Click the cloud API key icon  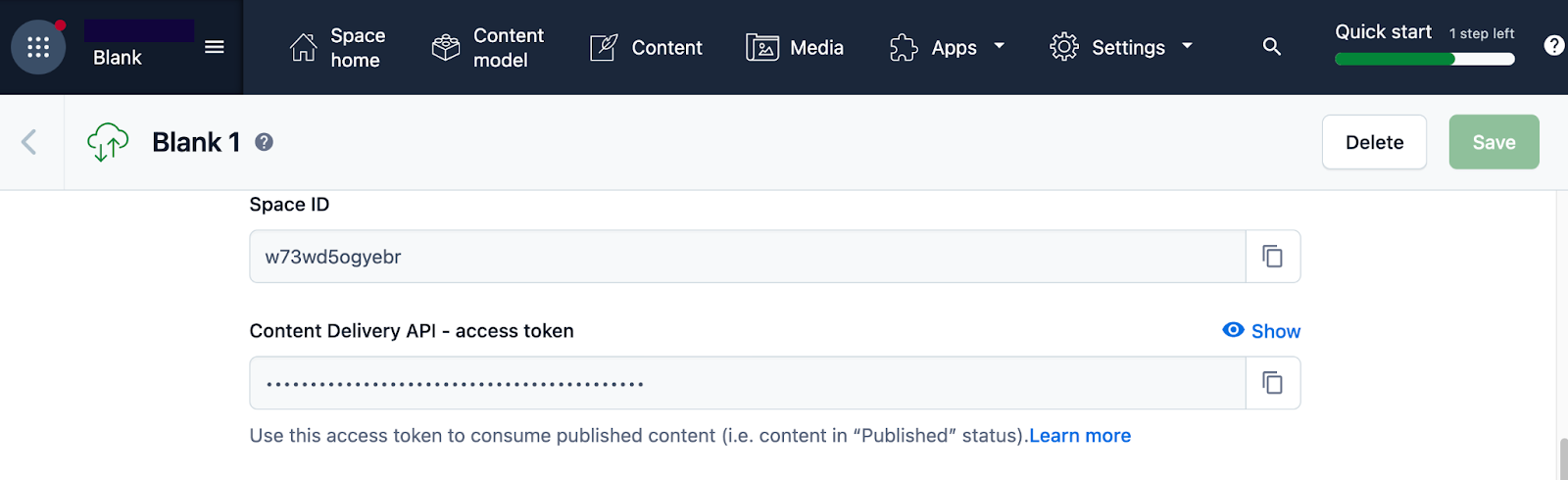click(108, 142)
